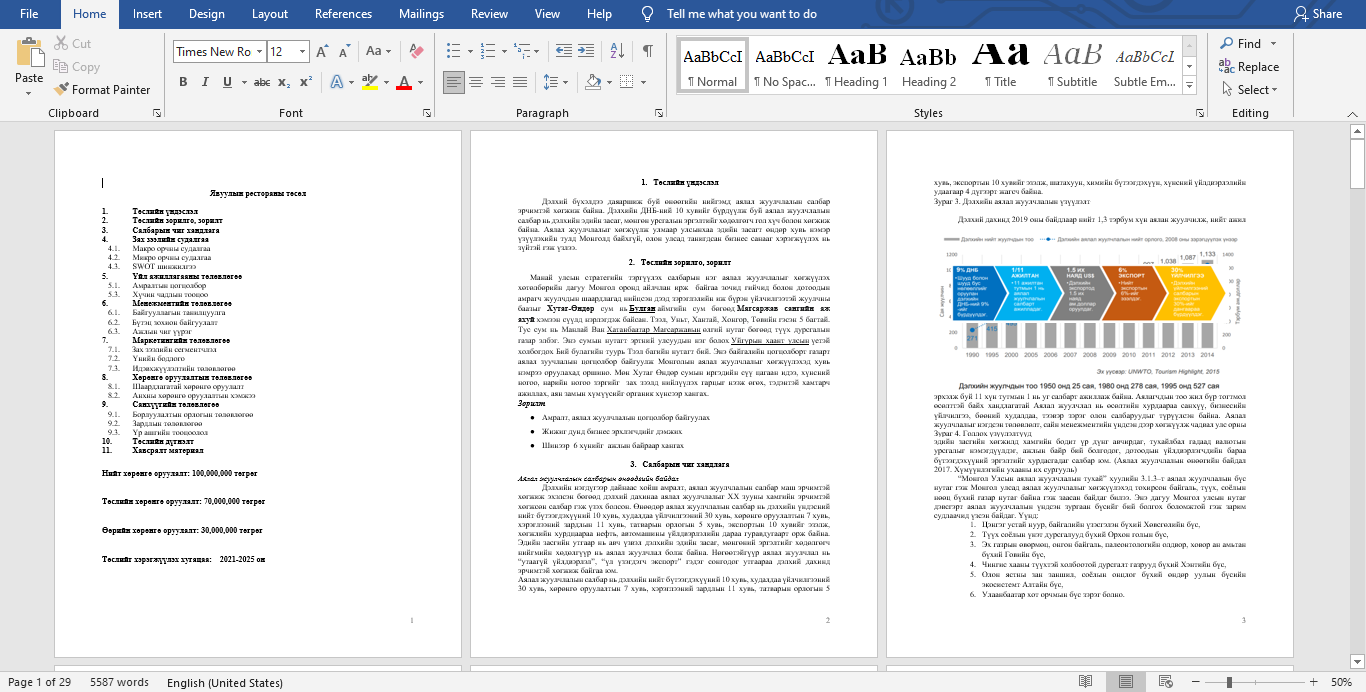The height and width of the screenshot is (692, 1366).
Task: Click the Tell me what you want field
Action: (741, 14)
